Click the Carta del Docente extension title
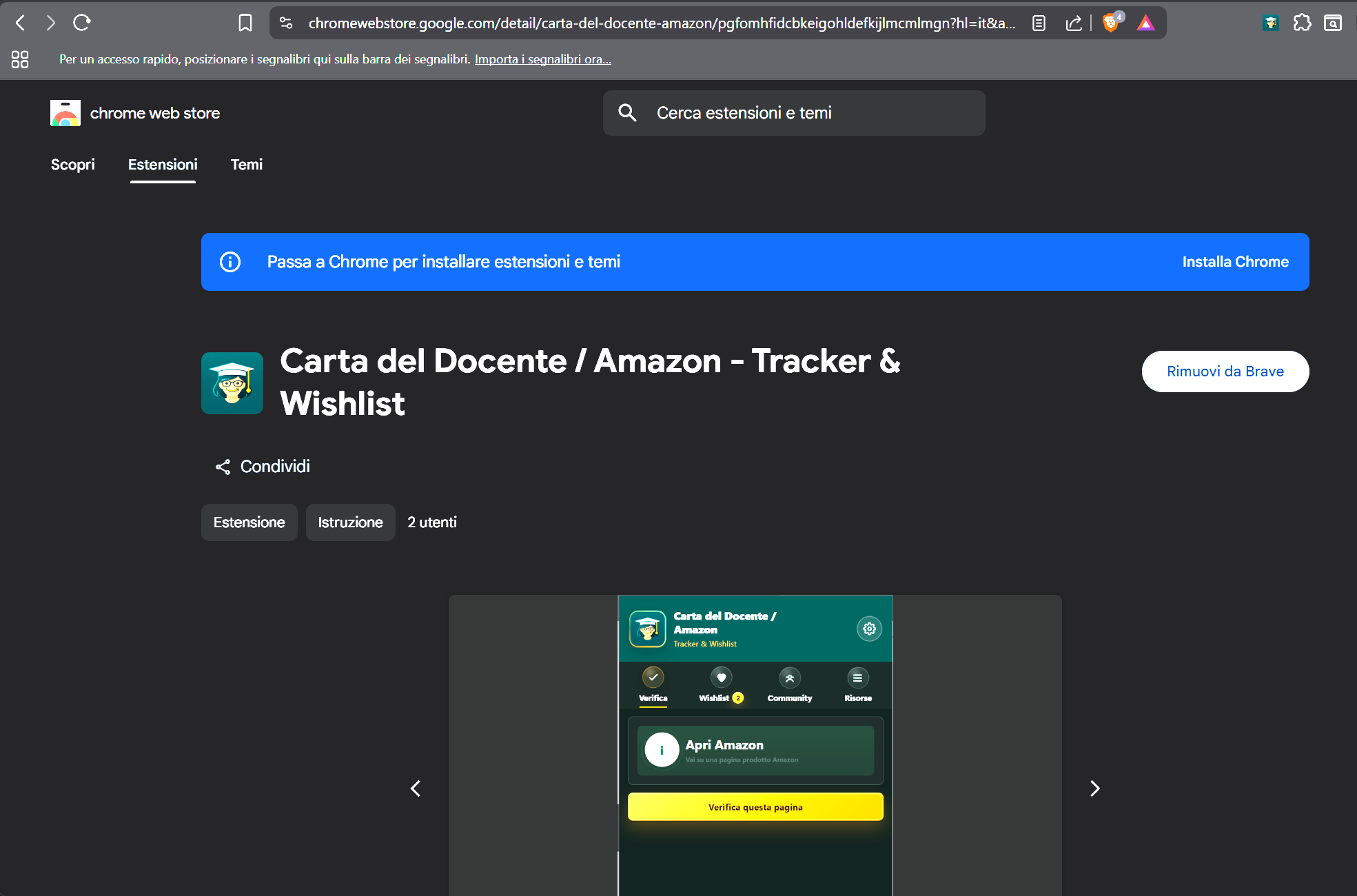The image size is (1357, 896). pos(590,382)
